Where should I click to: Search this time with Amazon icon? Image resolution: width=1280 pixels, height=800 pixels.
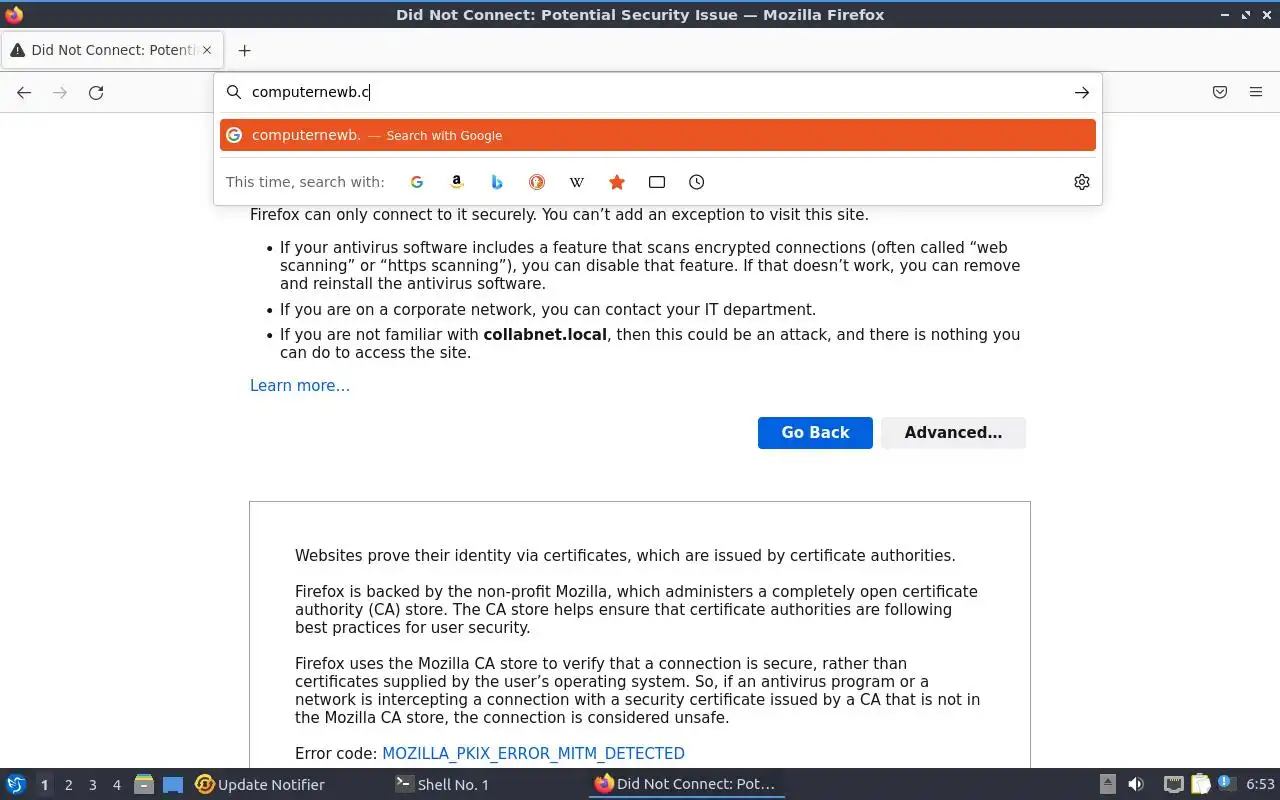(x=457, y=182)
